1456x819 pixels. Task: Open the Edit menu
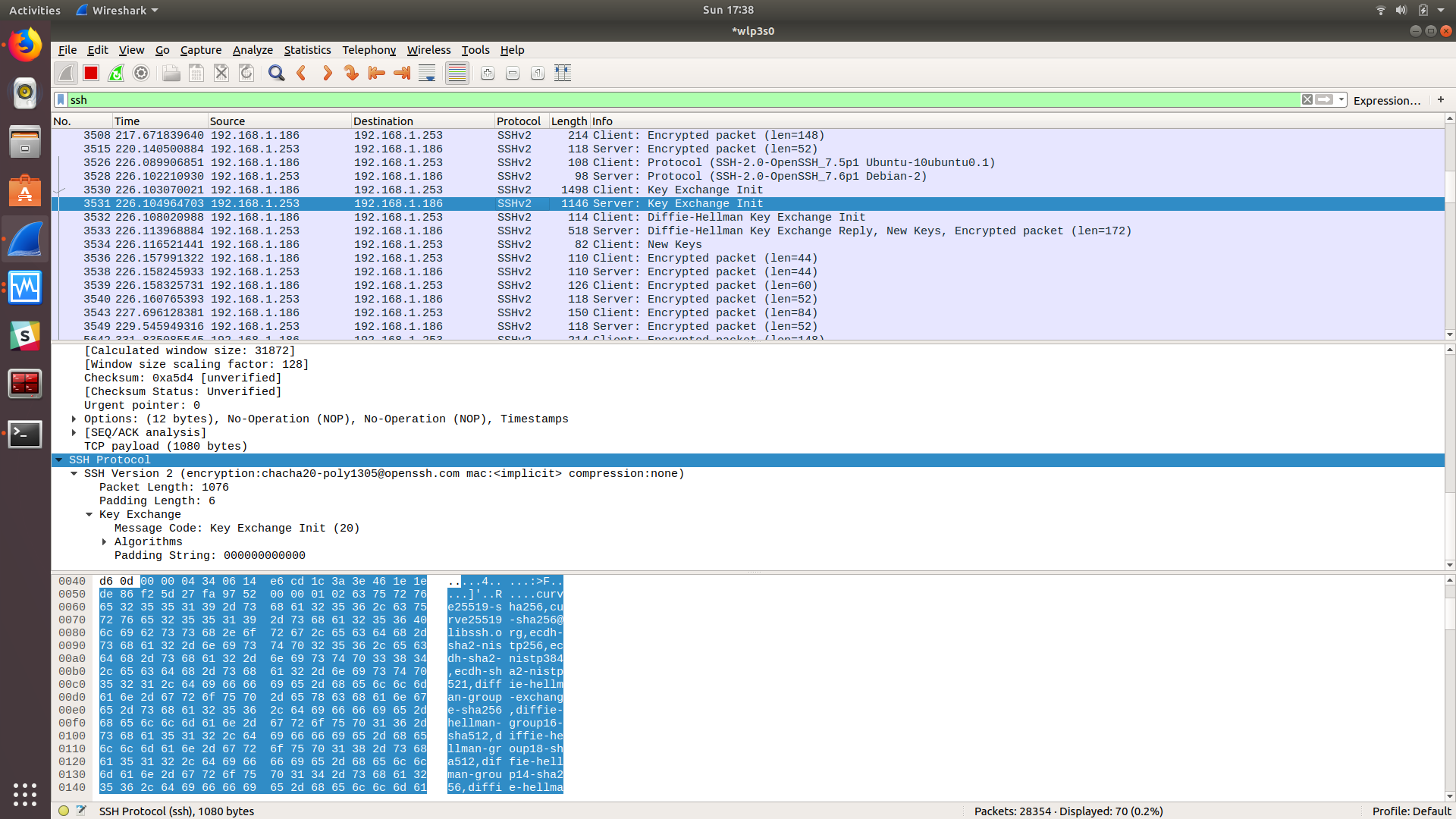tap(98, 50)
